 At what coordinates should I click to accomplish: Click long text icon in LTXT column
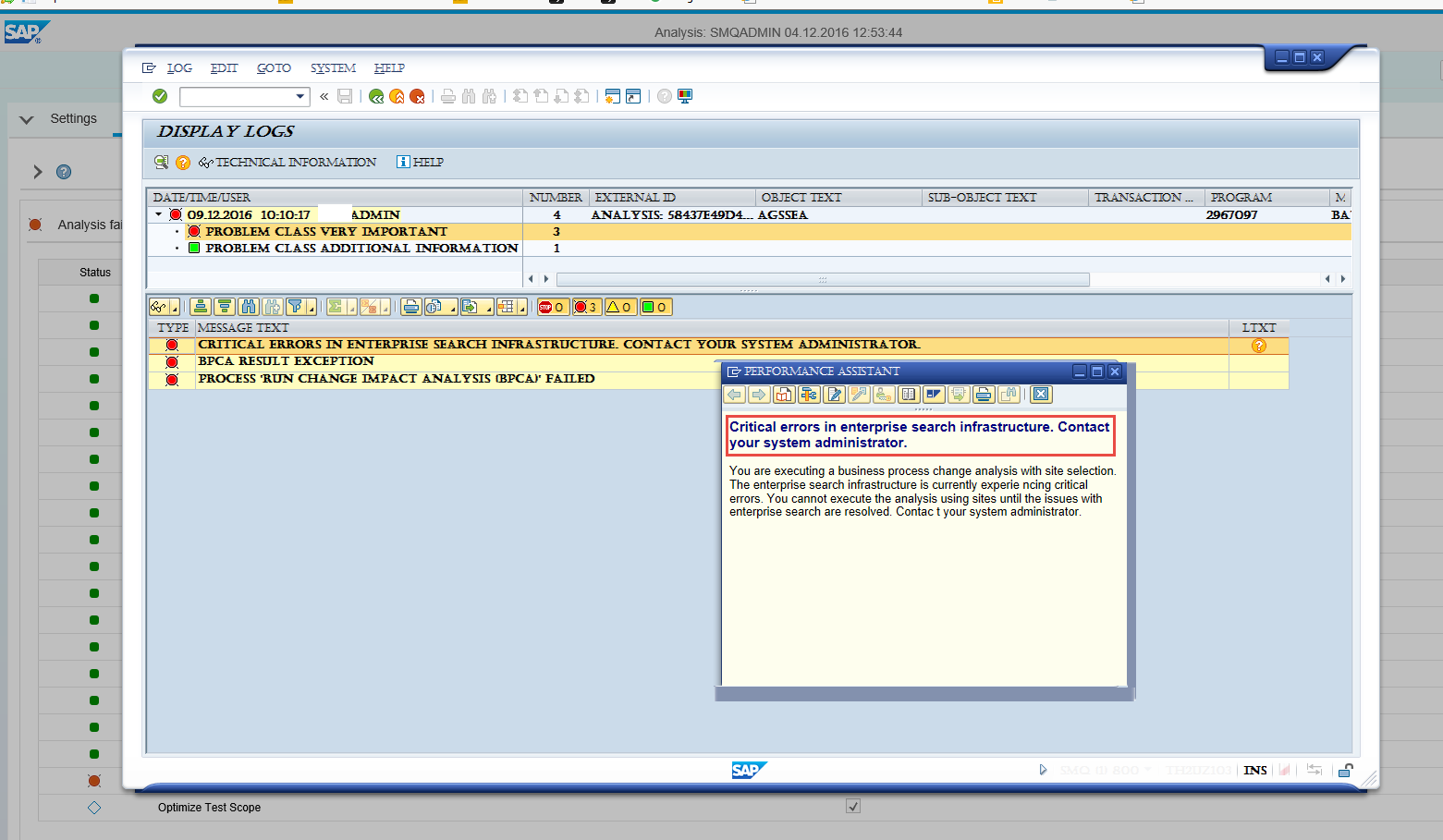coord(1259,346)
